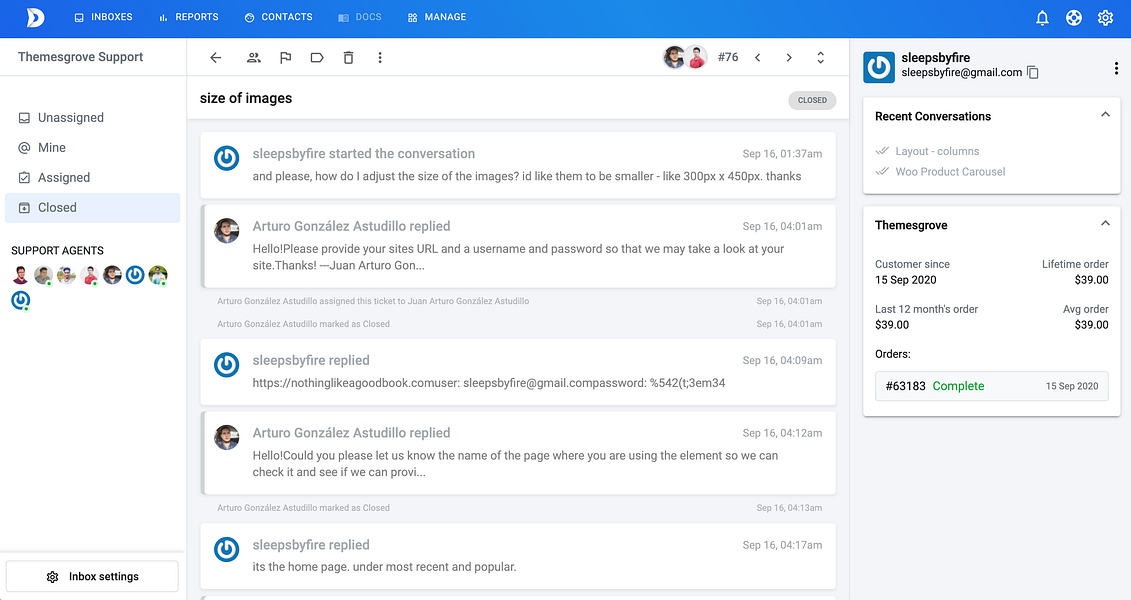Delete the conversation using the trash icon
Screen dimensions: 1131x600
click(x=348, y=58)
